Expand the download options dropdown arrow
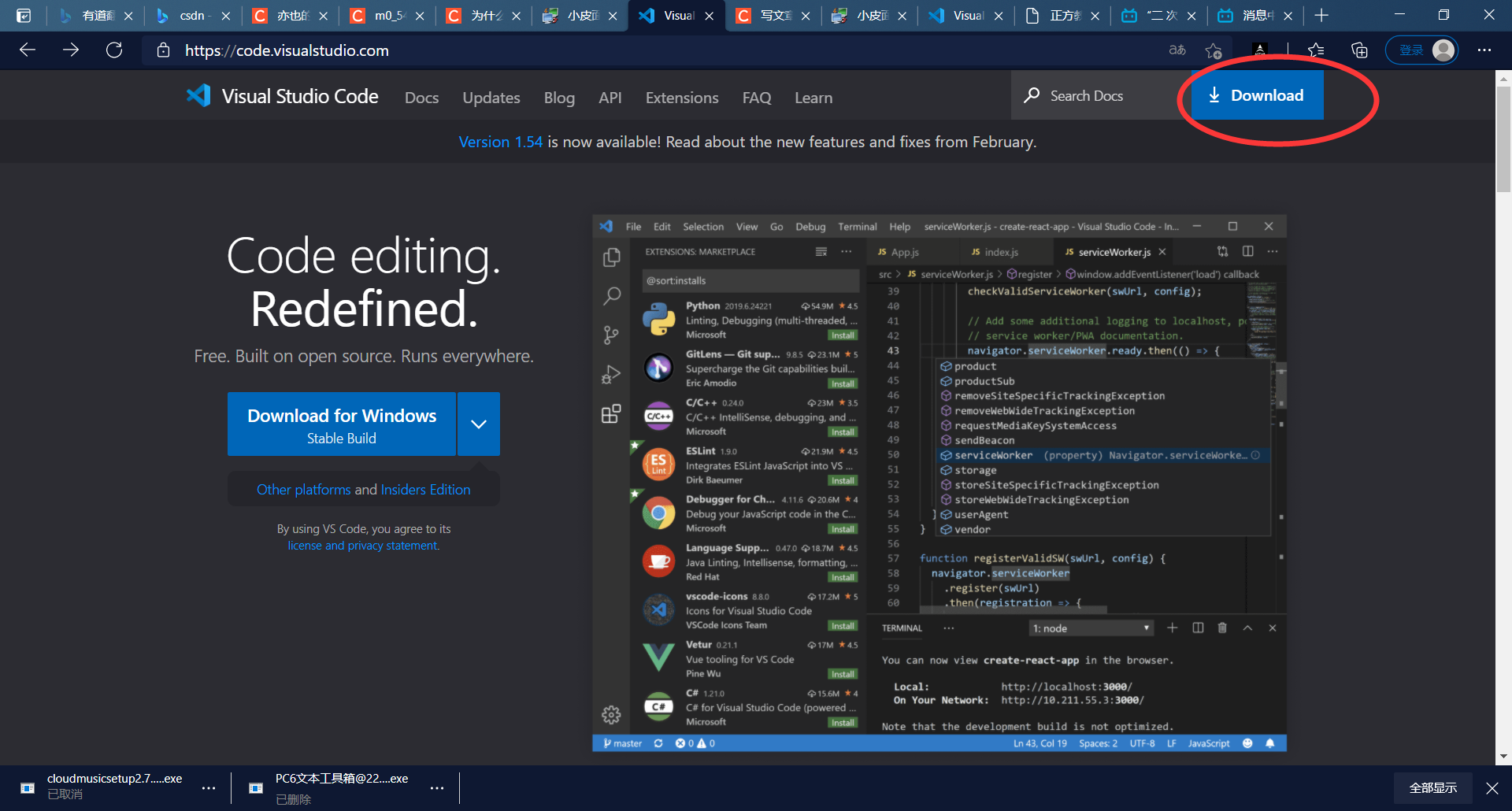The width and height of the screenshot is (1512, 811). click(479, 424)
